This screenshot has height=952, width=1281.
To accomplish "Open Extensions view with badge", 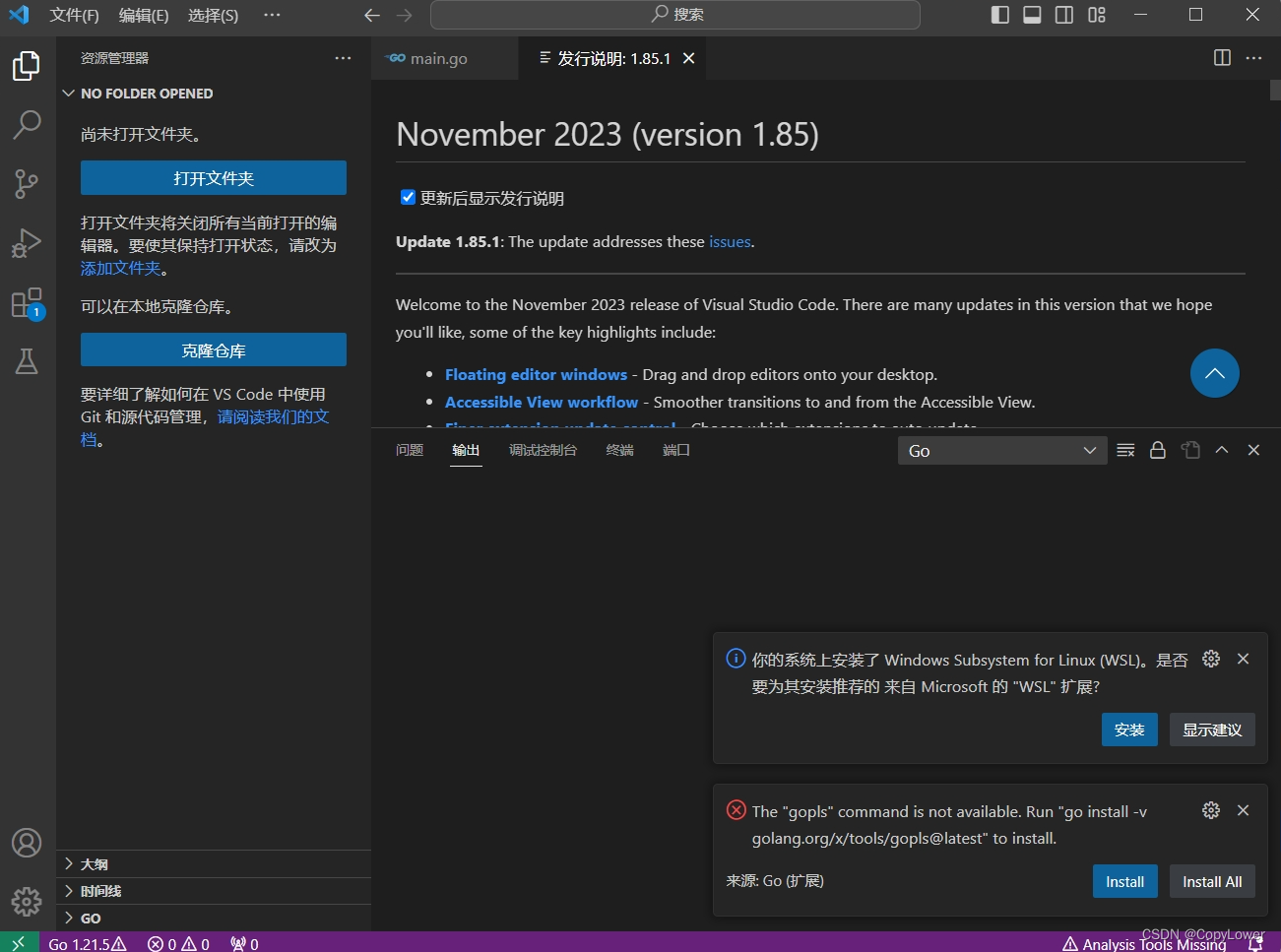I will [27, 303].
